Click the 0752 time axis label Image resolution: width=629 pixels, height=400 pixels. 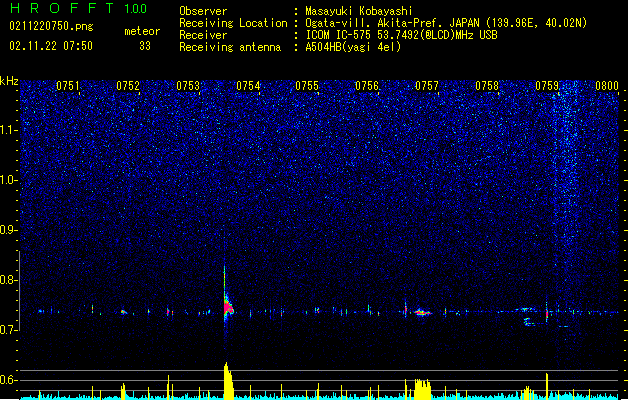[x=128, y=86]
